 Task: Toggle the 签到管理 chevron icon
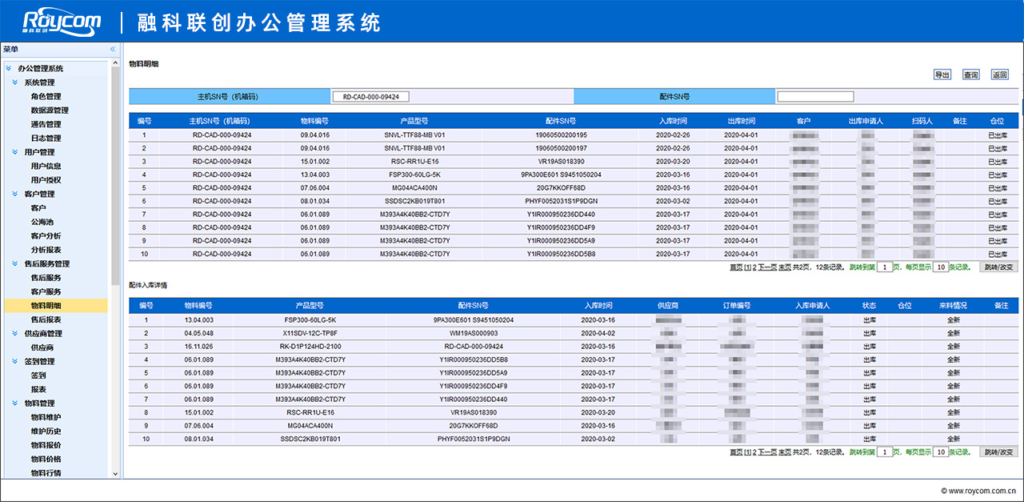coord(16,362)
